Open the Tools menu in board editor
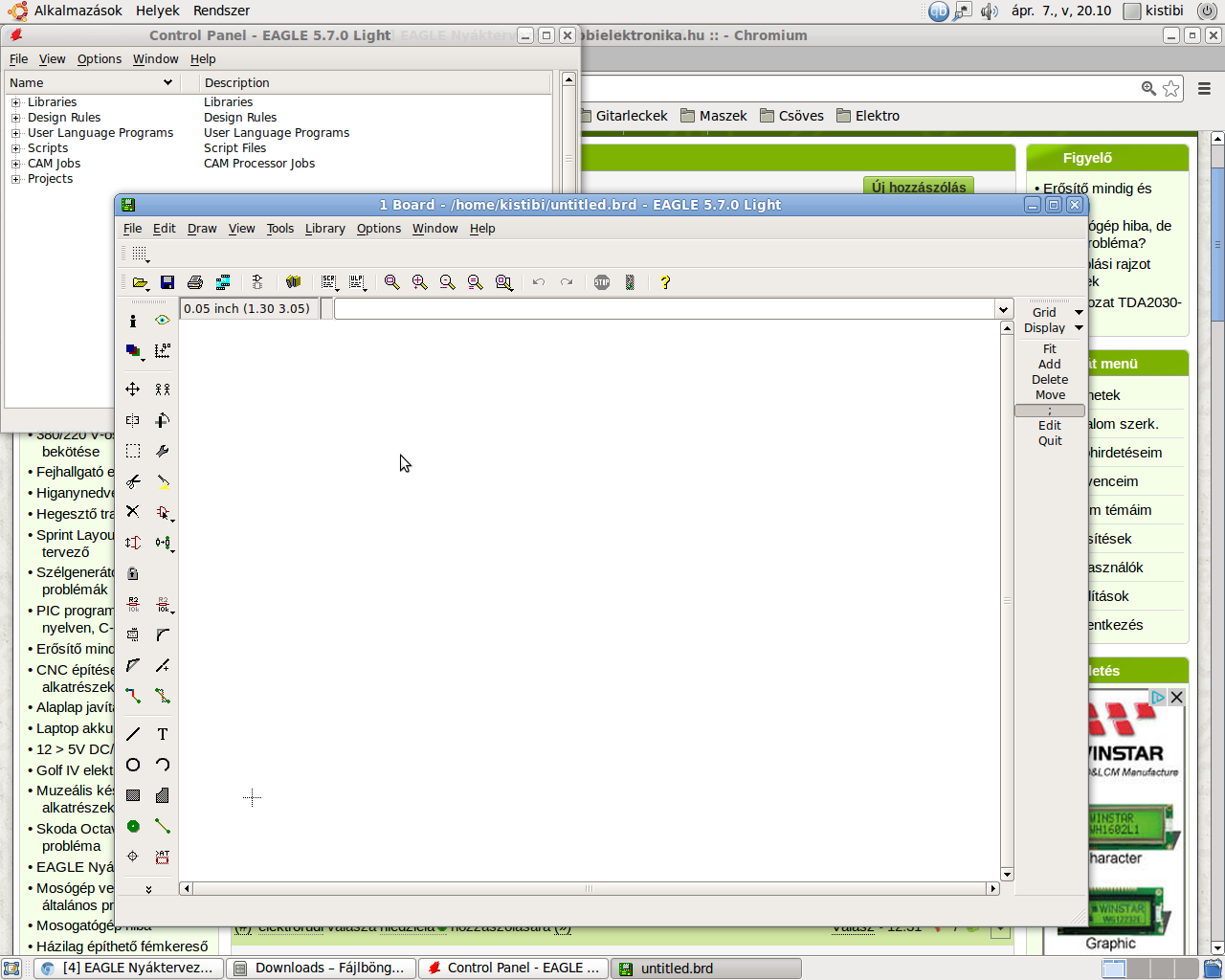Screen dimensions: 1225x980 coord(280,229)
